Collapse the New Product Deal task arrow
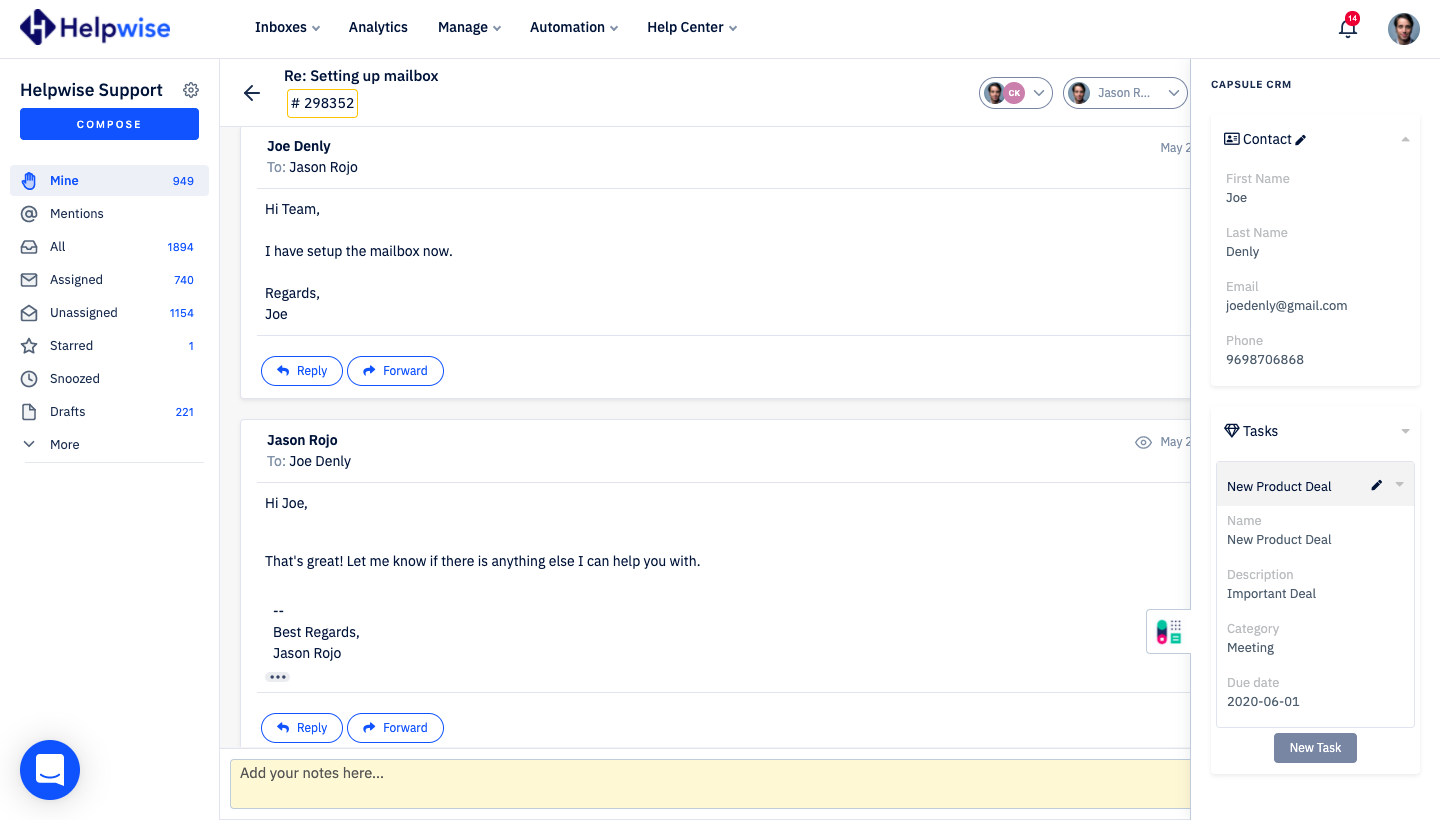The height and width of the screenshot is (820, 1440). (x=1399, y=485)
